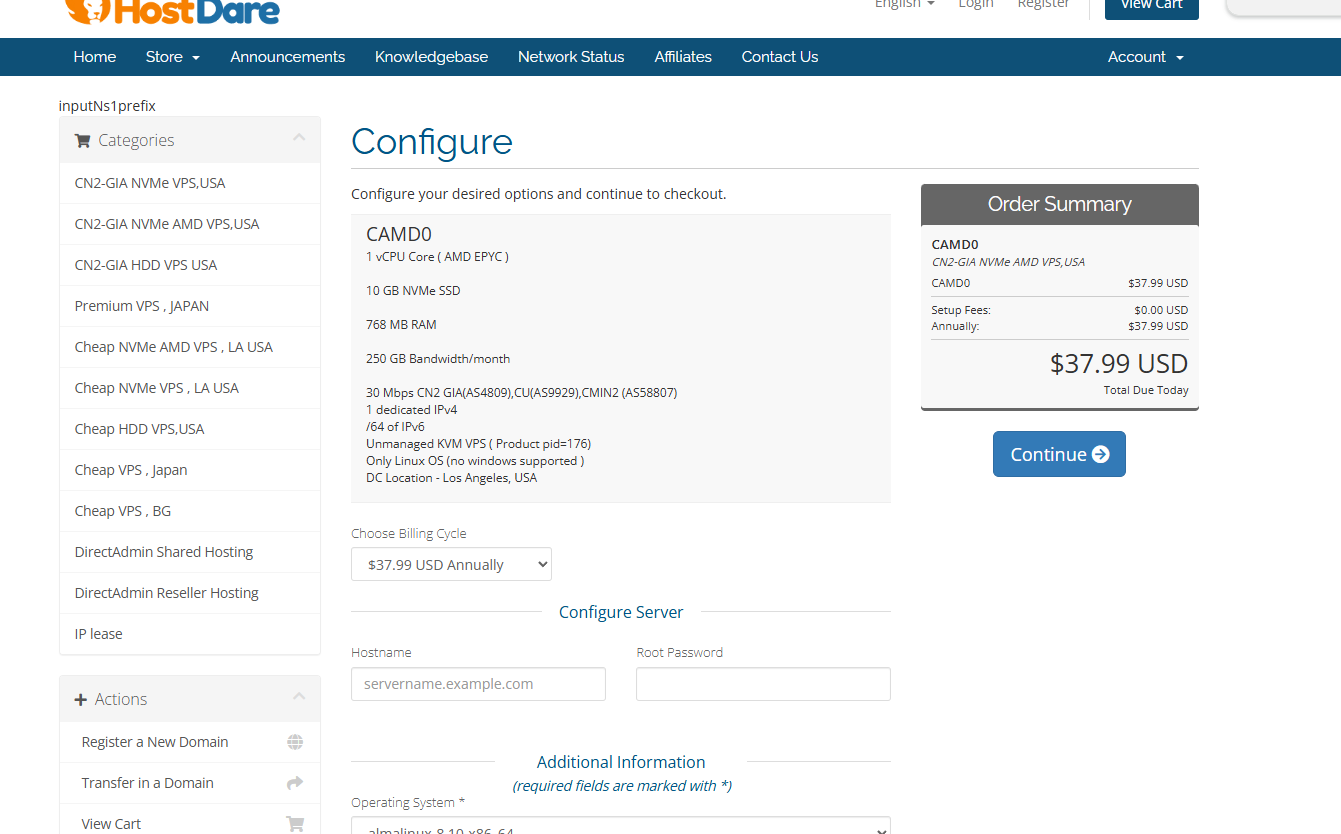Image resolution: width=1341 pixels, height=834 pixels.
Task: Select CN2-GIA HDD VPS USA category
Action: pyautogui.click(x=190, y=265)
